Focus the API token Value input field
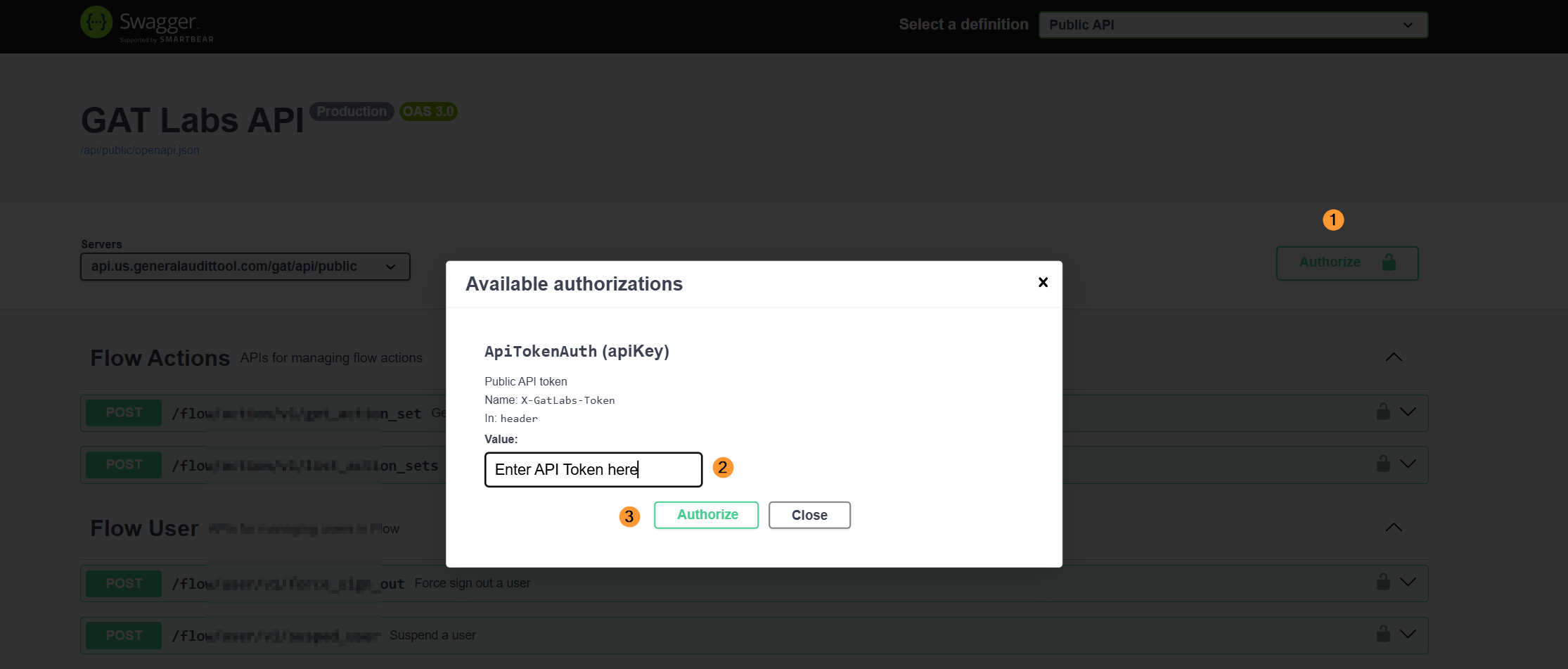 click(593, 469)
